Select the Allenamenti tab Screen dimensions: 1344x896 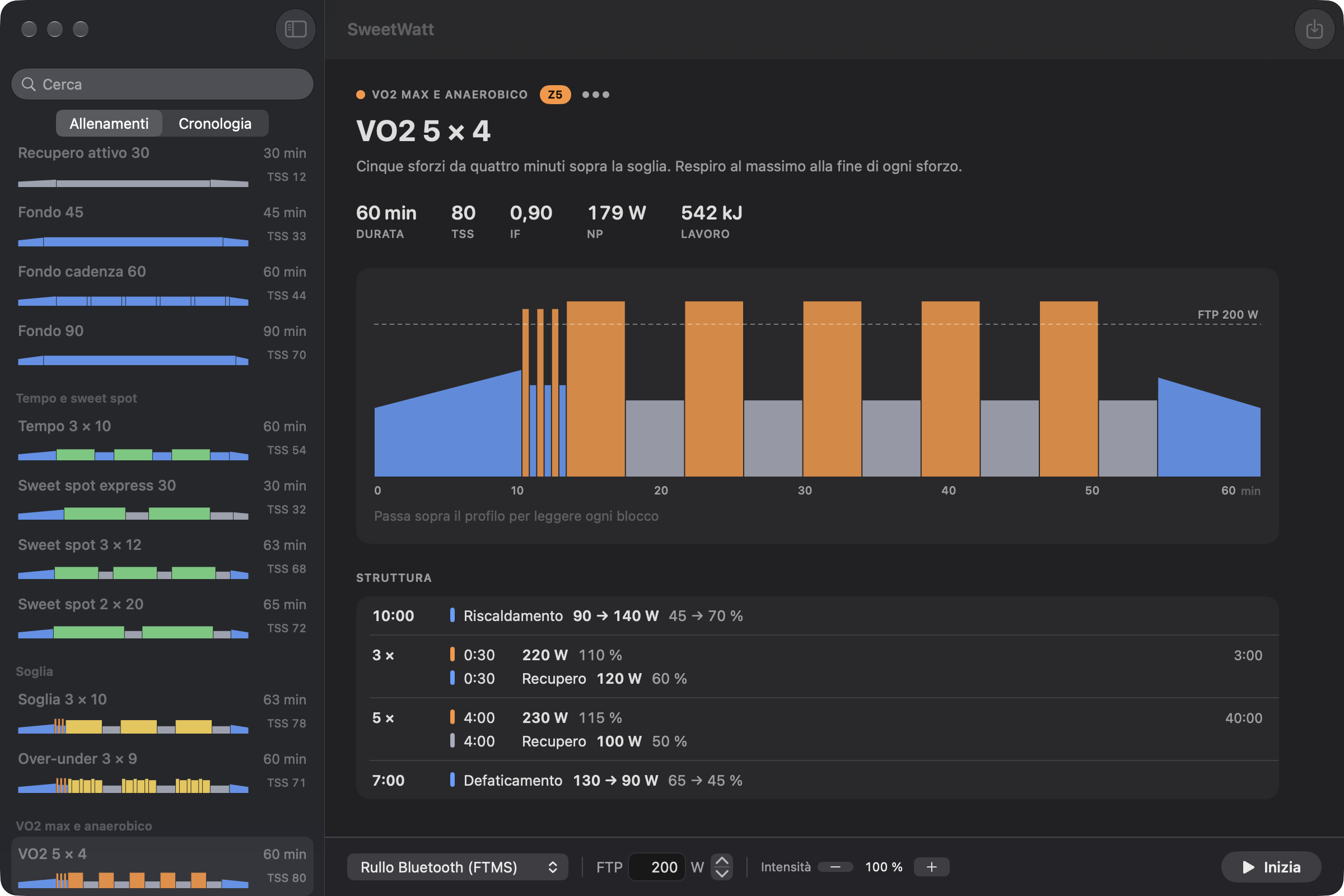click(x=109, y=123)
